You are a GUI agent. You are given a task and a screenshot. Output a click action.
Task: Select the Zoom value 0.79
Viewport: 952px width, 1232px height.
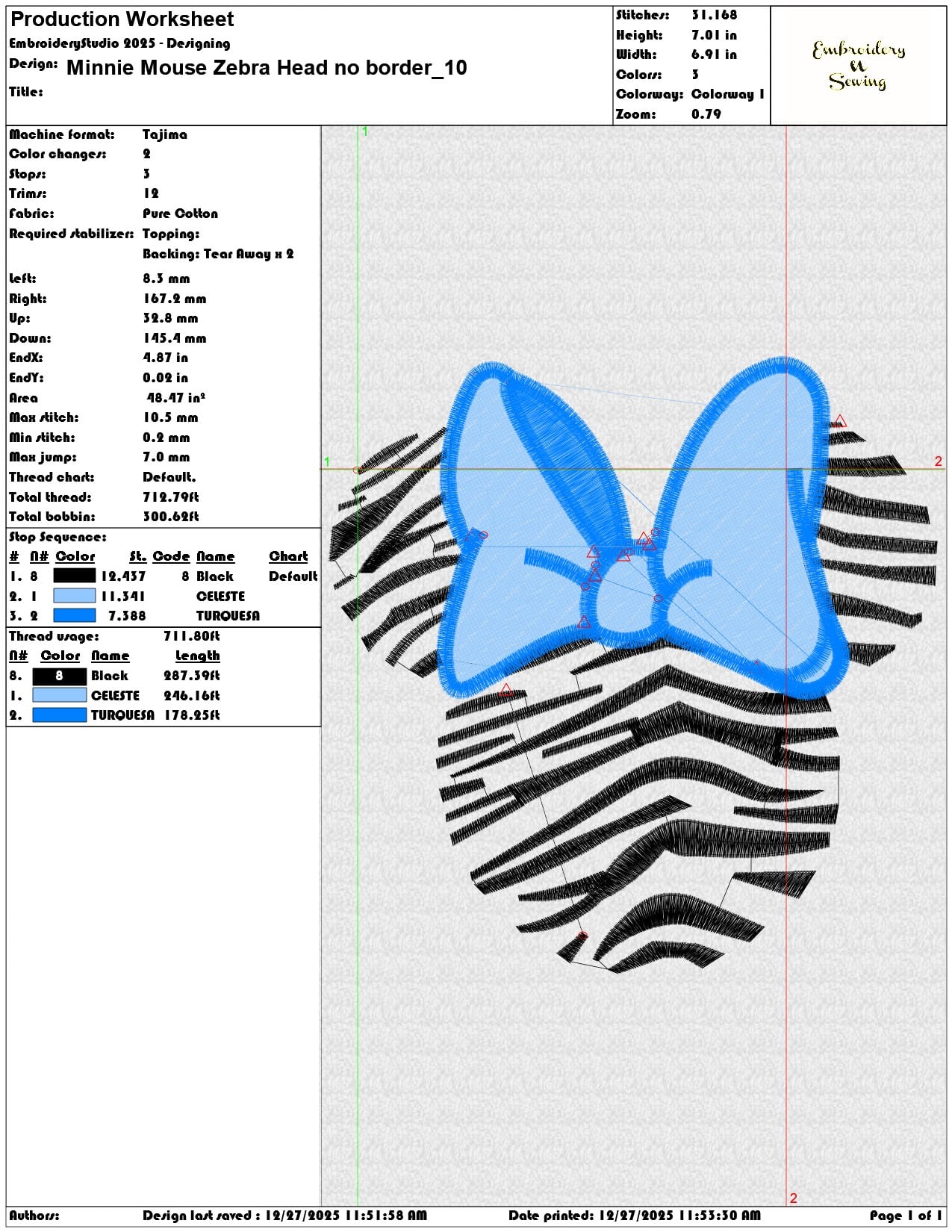(x=706, y=114)
